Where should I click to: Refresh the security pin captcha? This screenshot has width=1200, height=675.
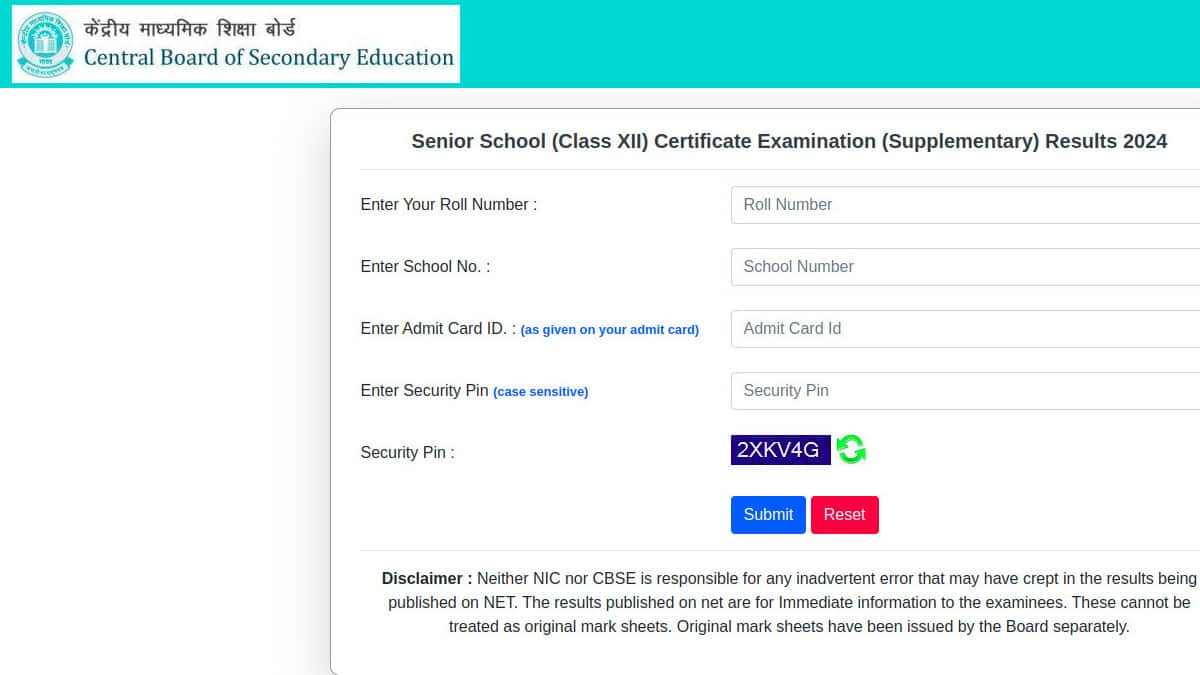[851, 450]
